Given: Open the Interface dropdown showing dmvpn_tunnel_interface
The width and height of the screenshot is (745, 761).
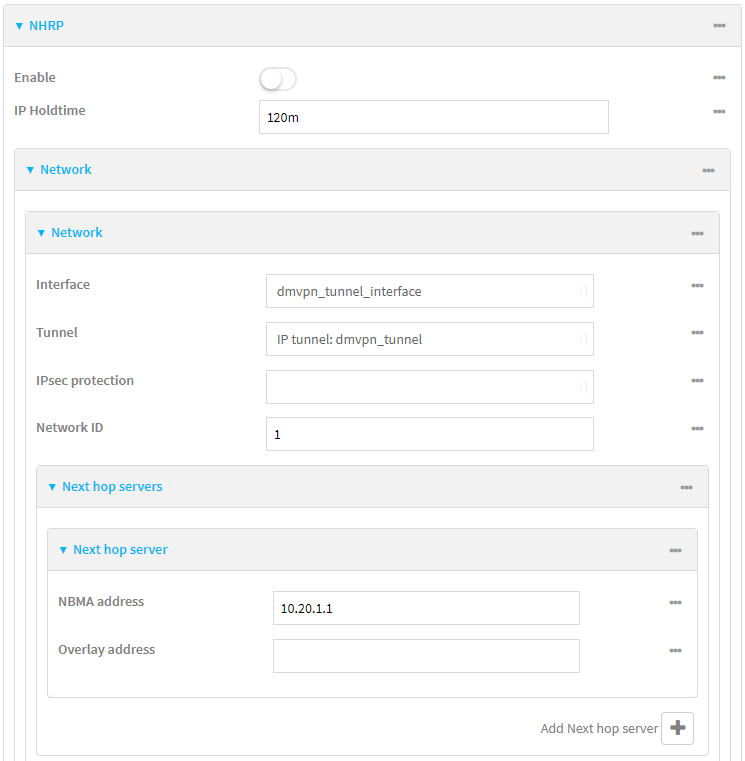Looking at the screenshot, I should [x=429, y=291].
